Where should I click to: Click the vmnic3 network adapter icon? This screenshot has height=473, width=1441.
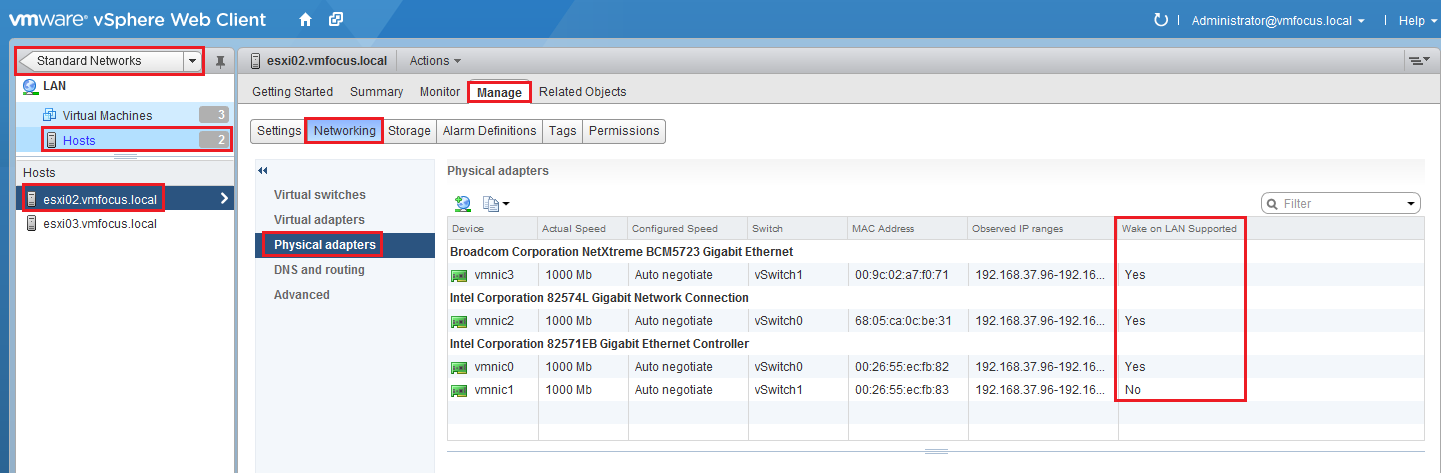tap(459, 275)
